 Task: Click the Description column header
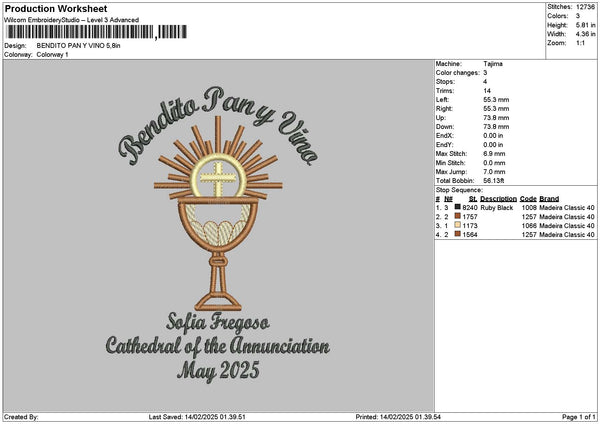[x=498, y=199]
